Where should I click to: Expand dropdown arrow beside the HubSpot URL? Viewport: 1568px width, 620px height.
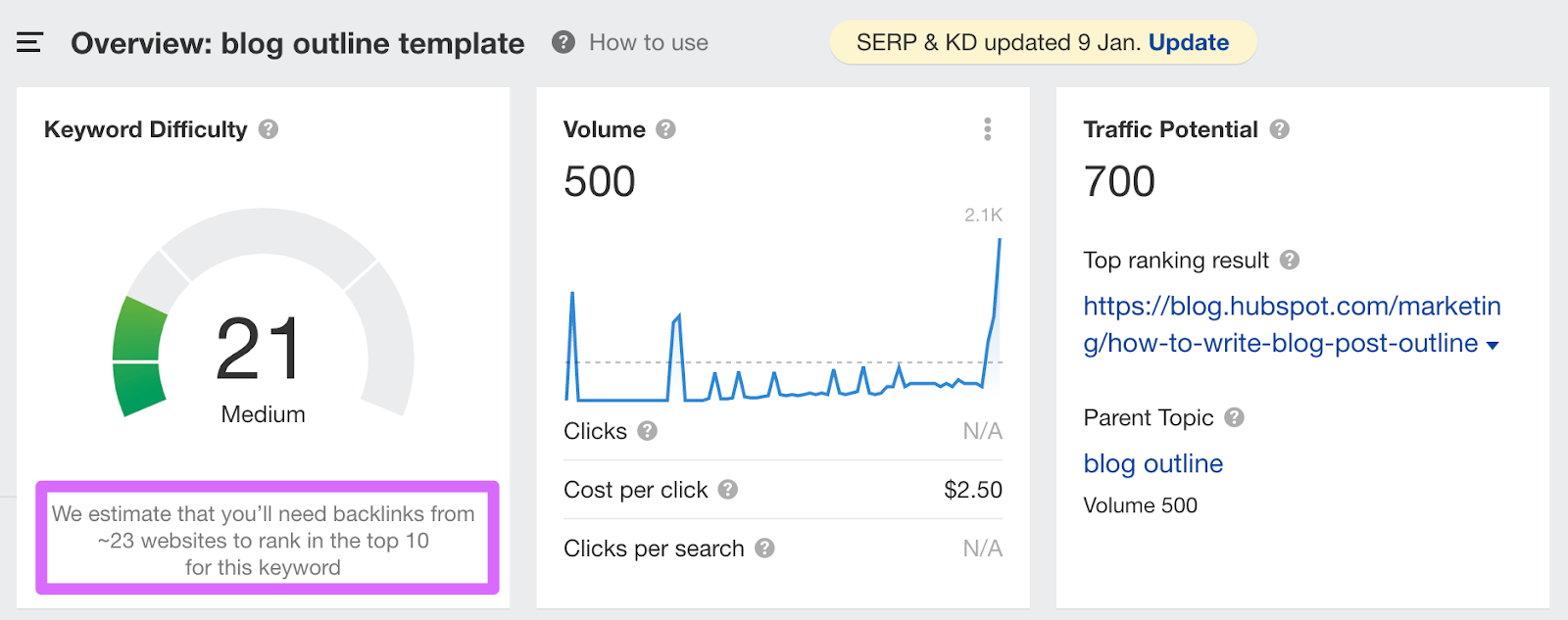tap(1493, 345)
